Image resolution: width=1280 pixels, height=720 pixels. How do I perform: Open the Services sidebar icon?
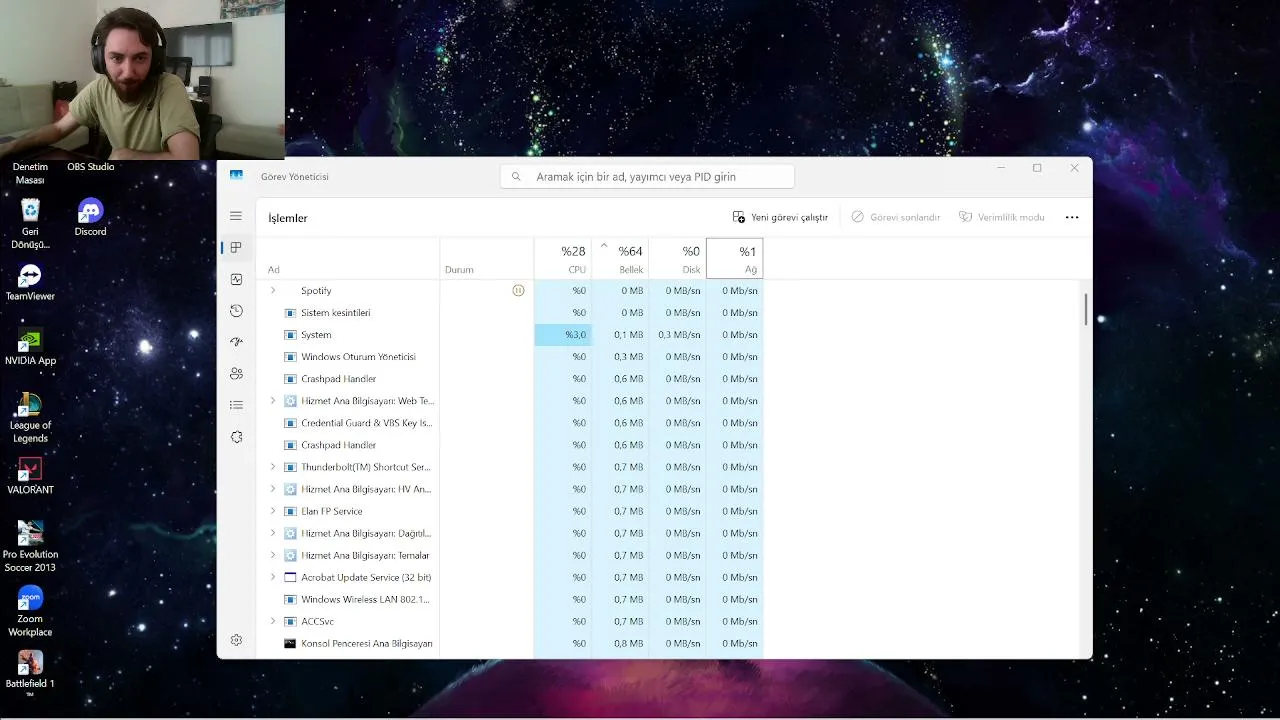(x=236, y=437)
